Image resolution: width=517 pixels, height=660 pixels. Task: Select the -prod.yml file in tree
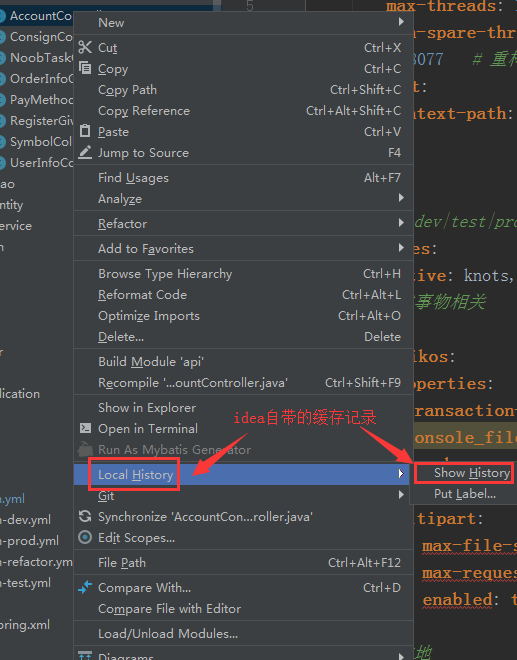pos(29,540)
